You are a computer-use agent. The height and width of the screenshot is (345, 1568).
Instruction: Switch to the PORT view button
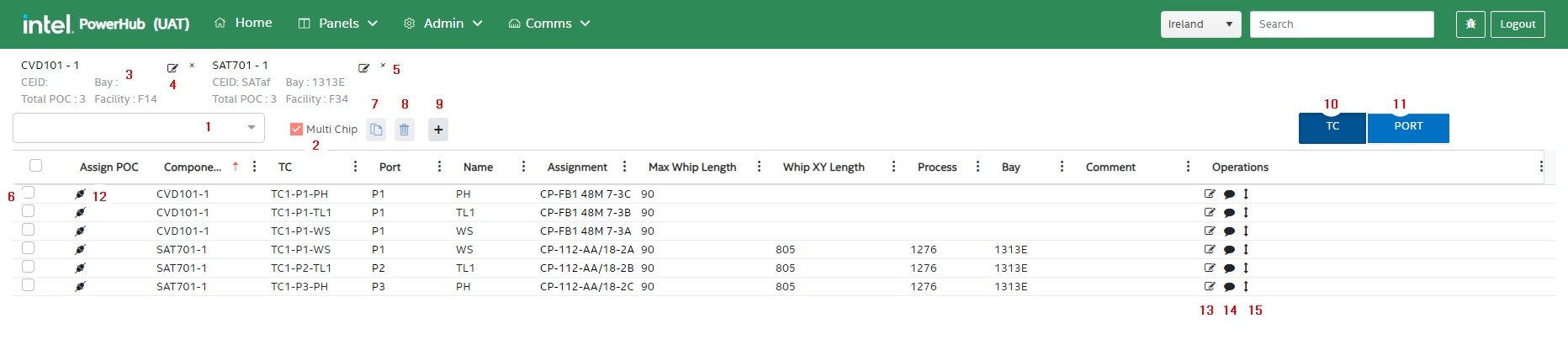1408,127
